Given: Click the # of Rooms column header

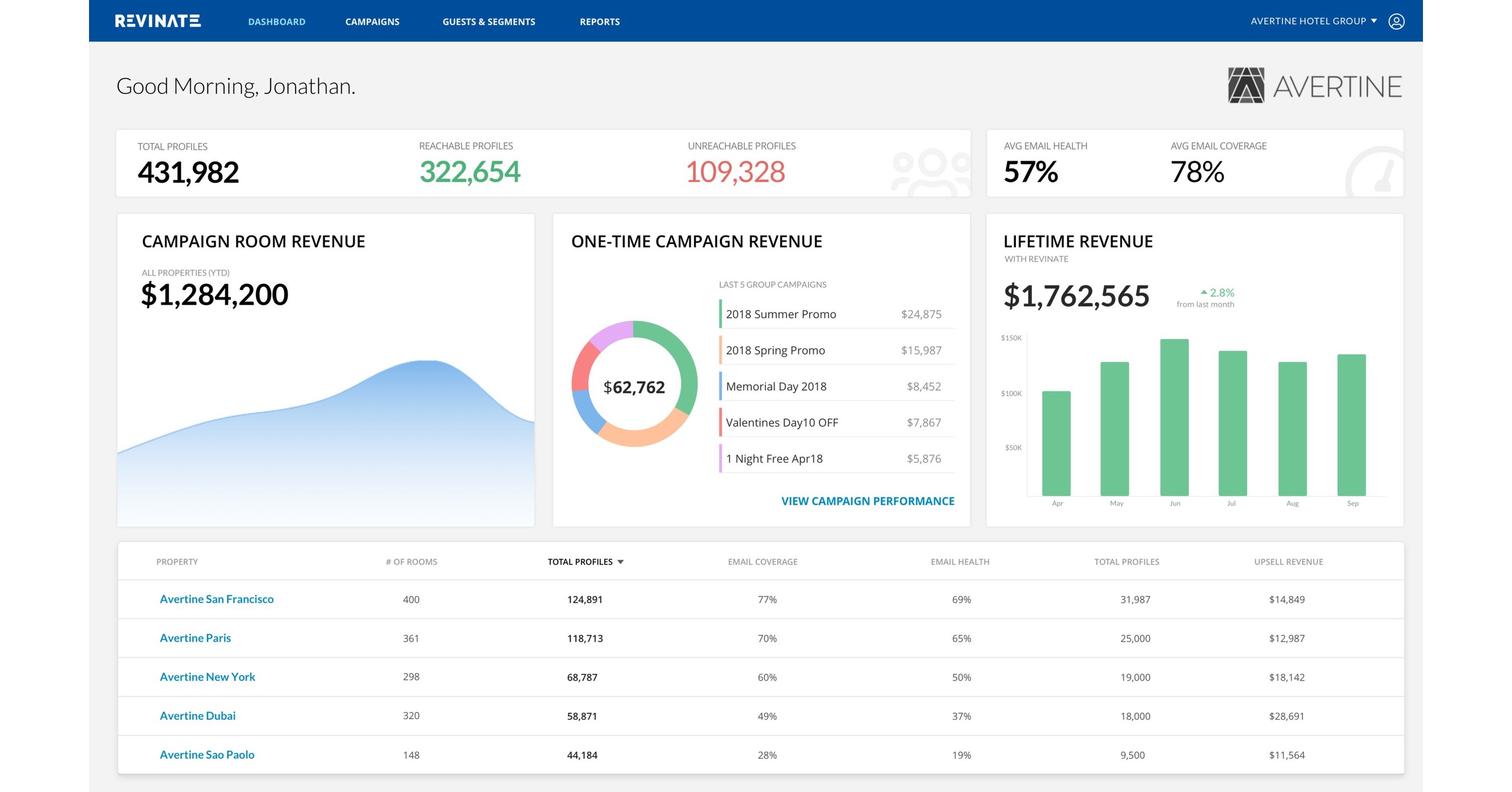Looking at the screenshot, I should pyautogui.click(x=411, y=562).
